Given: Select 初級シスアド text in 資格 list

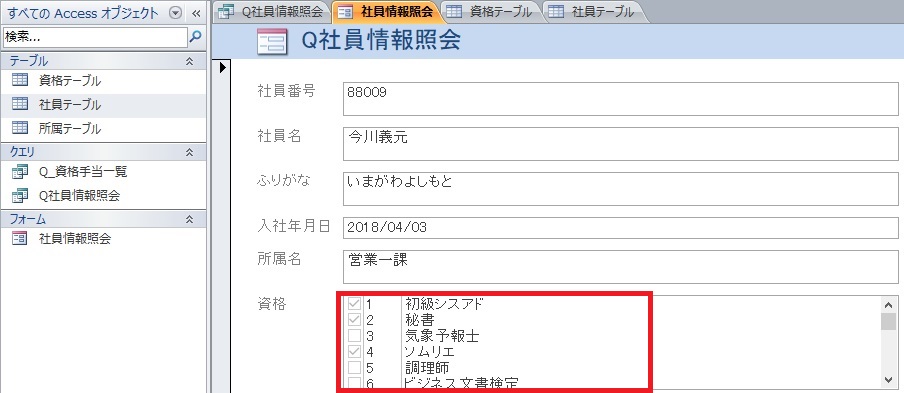Looking at the screenshot, I should pos(444,303).
